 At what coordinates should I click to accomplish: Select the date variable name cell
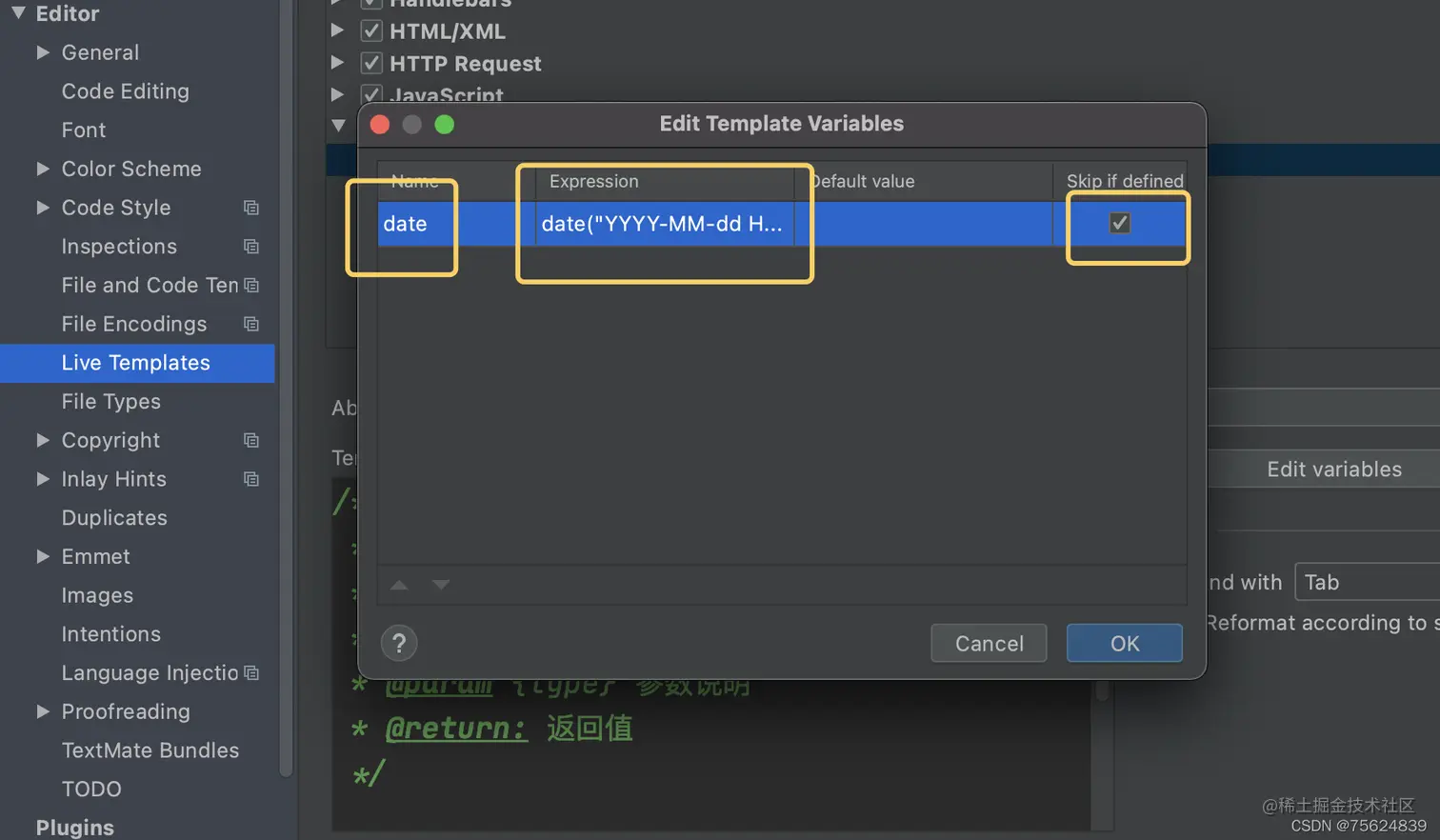point(455,224)
